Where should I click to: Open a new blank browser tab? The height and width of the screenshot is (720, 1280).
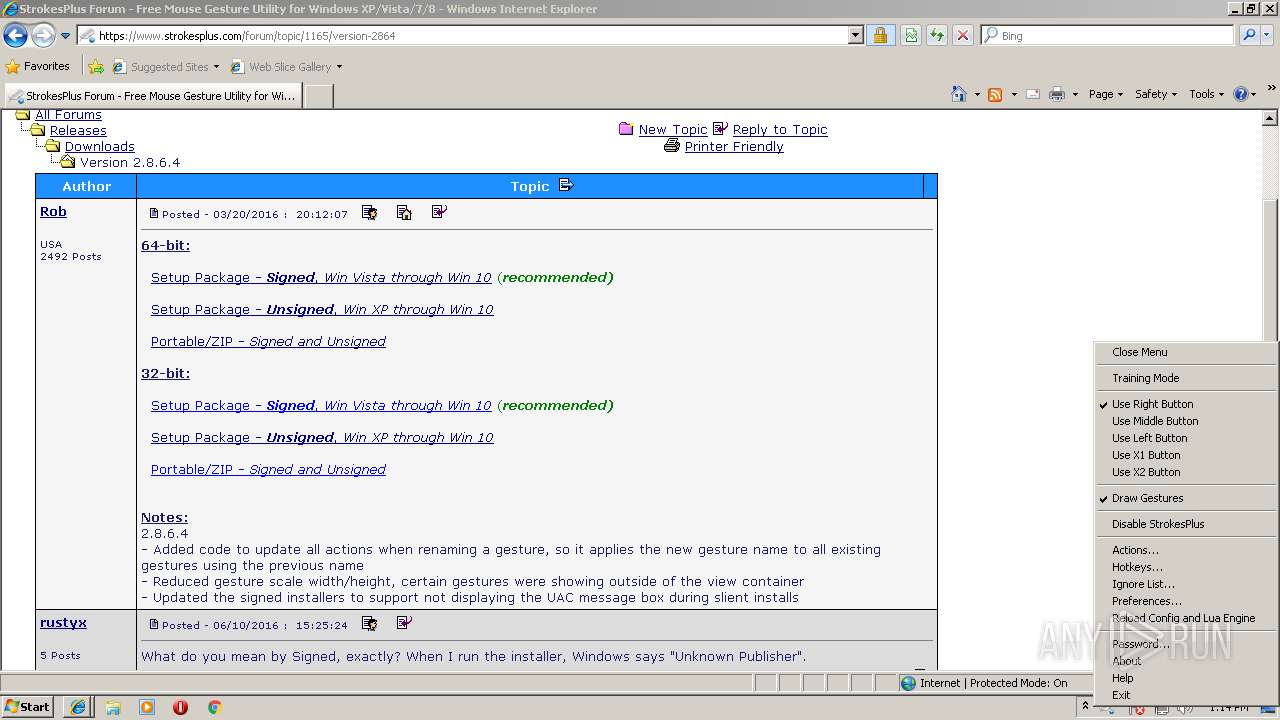click(x=318, y=96)
